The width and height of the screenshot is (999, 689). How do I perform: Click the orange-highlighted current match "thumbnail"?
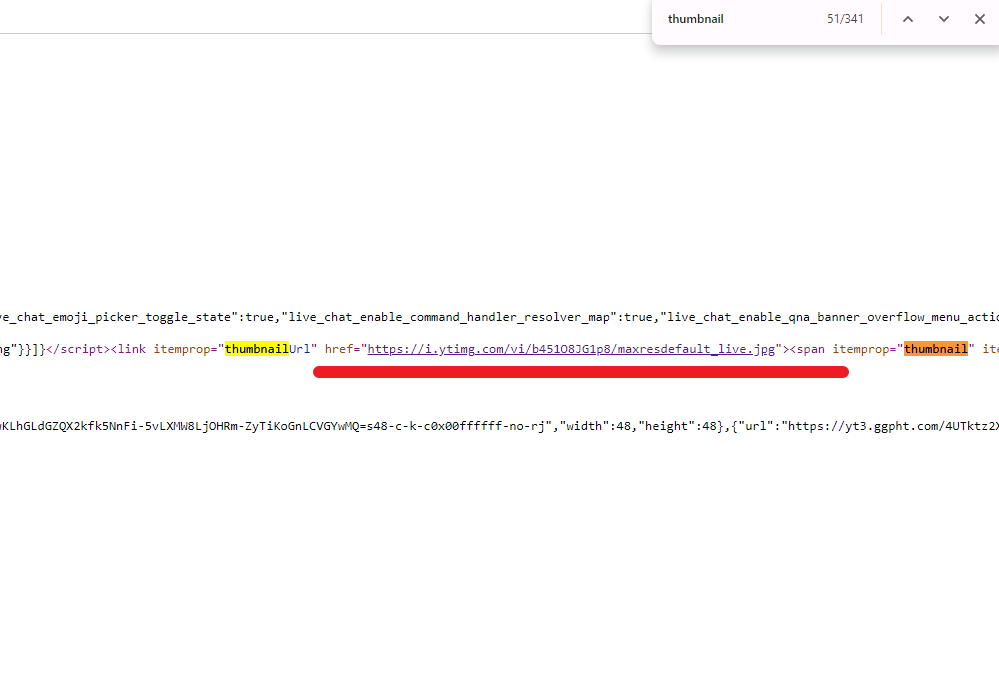tap(936, 349)
